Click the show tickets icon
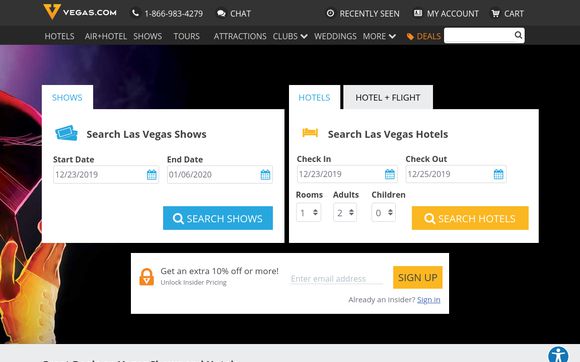 click(67, 133)
